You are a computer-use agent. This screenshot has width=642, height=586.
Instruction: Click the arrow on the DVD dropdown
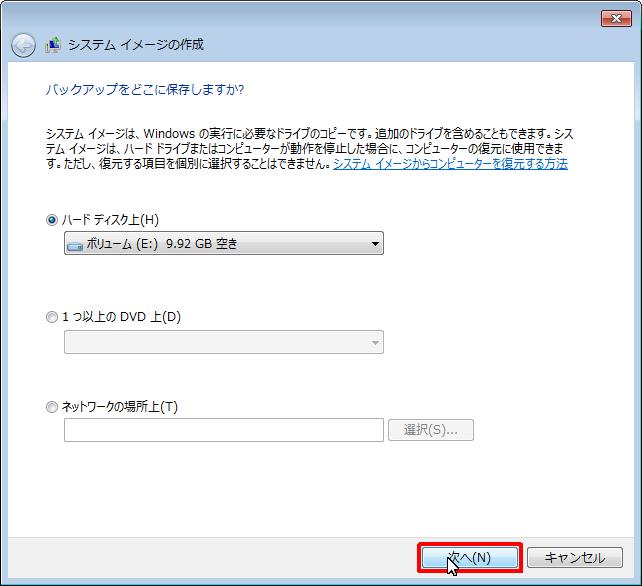click(x=375, y=342)
